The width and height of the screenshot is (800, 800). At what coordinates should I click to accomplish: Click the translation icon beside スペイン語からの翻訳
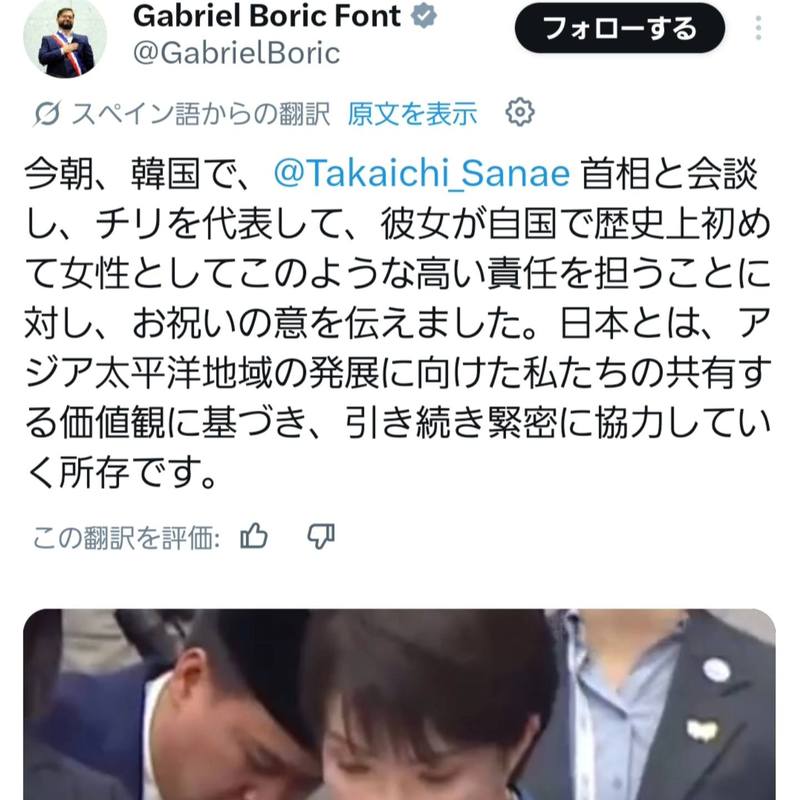click(47, 113)
